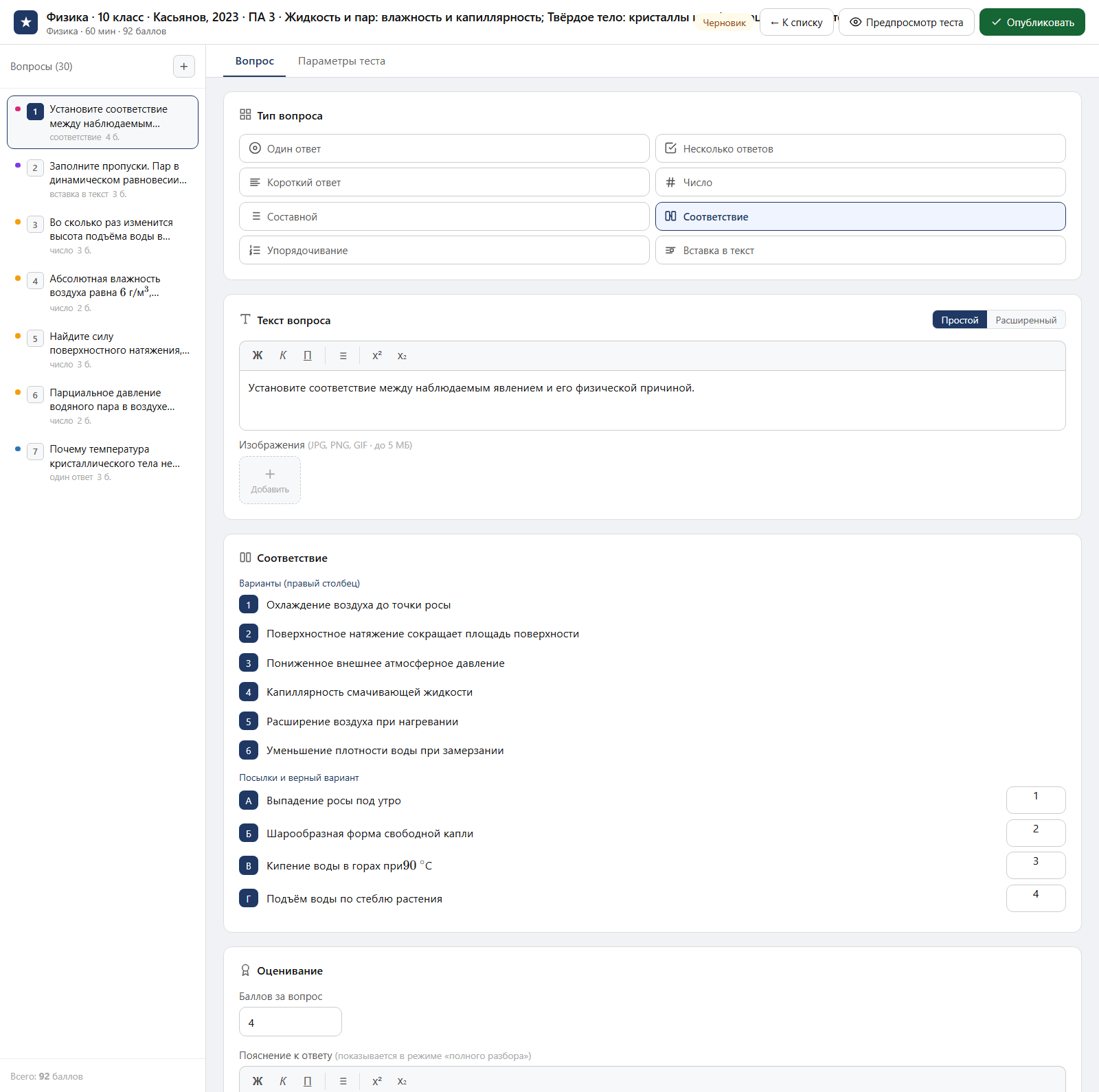Toggle bold in question text toolbar

tap(258, 356)
